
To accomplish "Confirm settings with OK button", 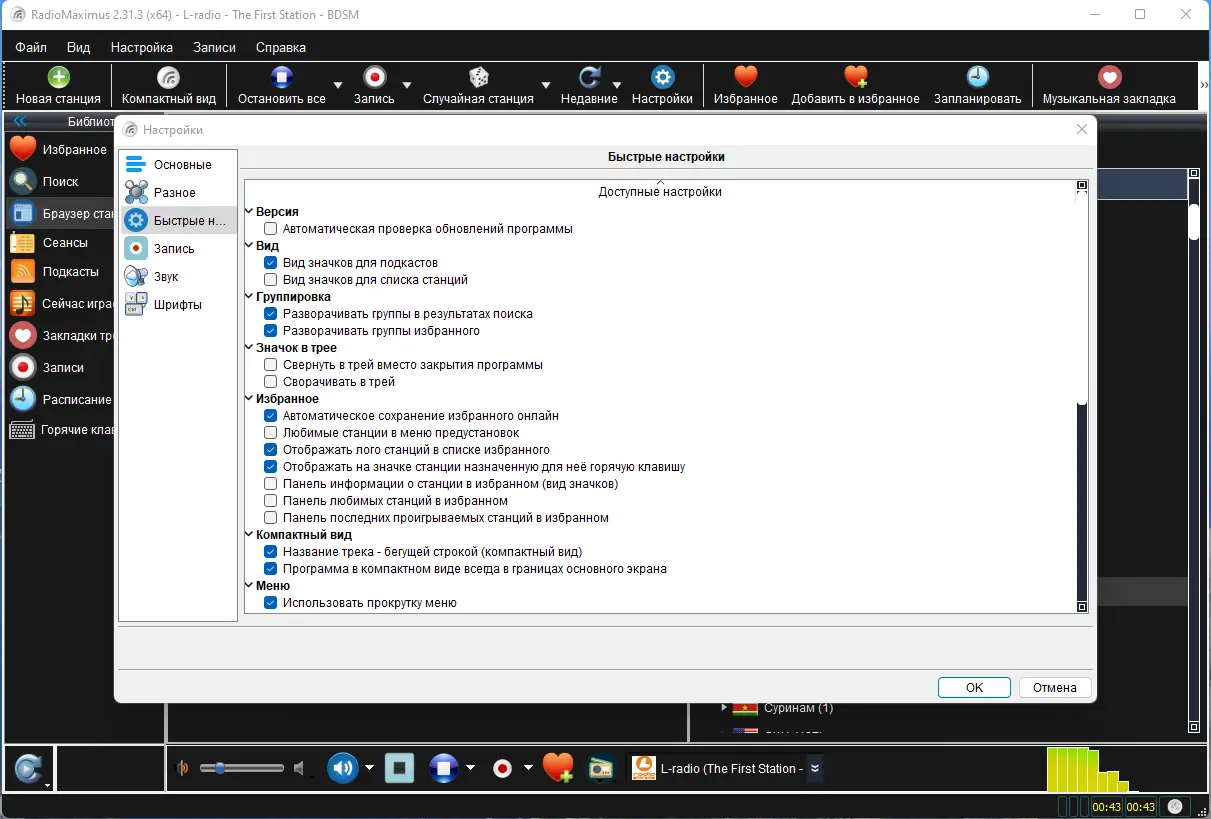I will pos(974,688).
